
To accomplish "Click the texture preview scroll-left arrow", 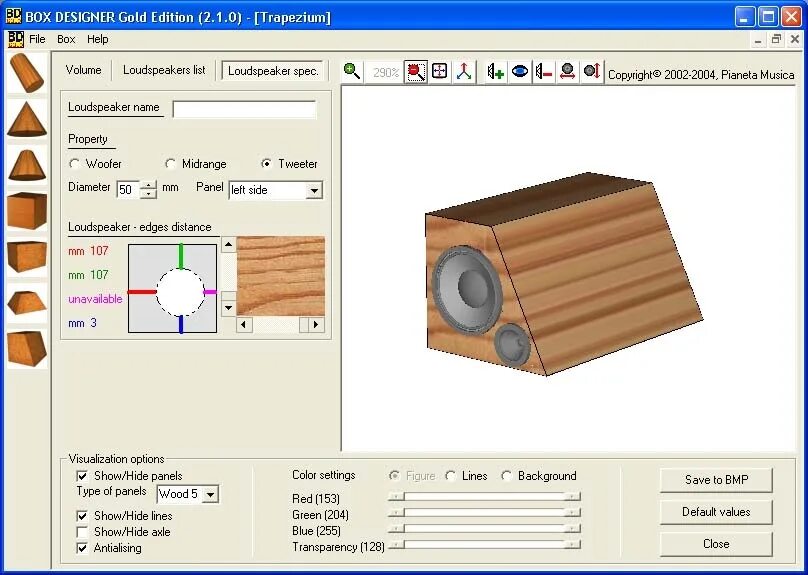I will click(x=244, y=325).
